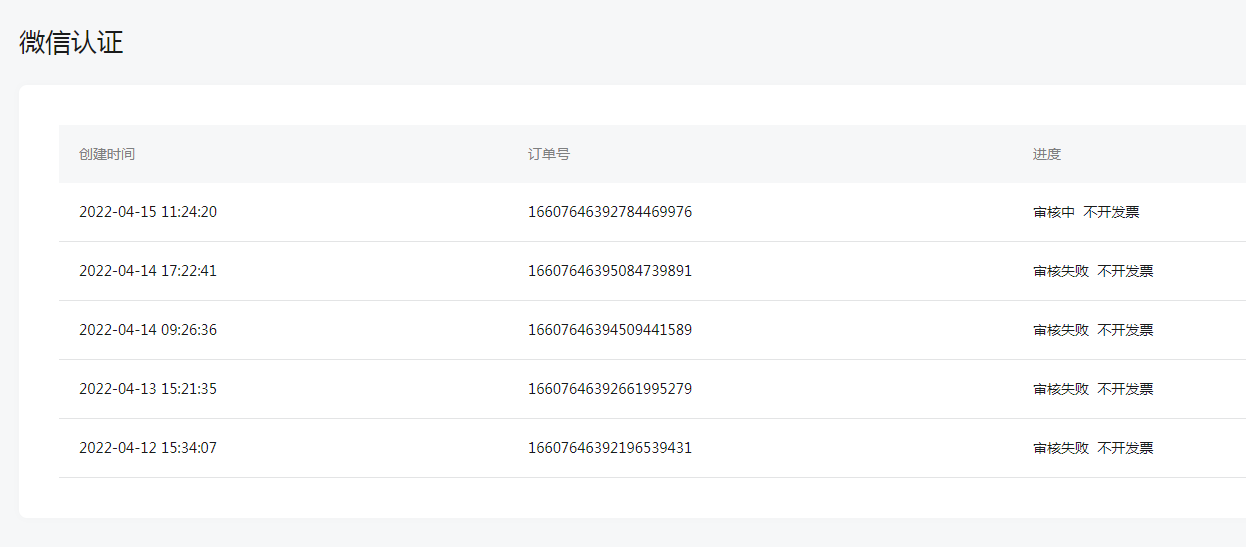Screen dimensions: 1246x547
Task: Click 不开发票 in the 15:21:35 row
Action: click(1125, 389)
